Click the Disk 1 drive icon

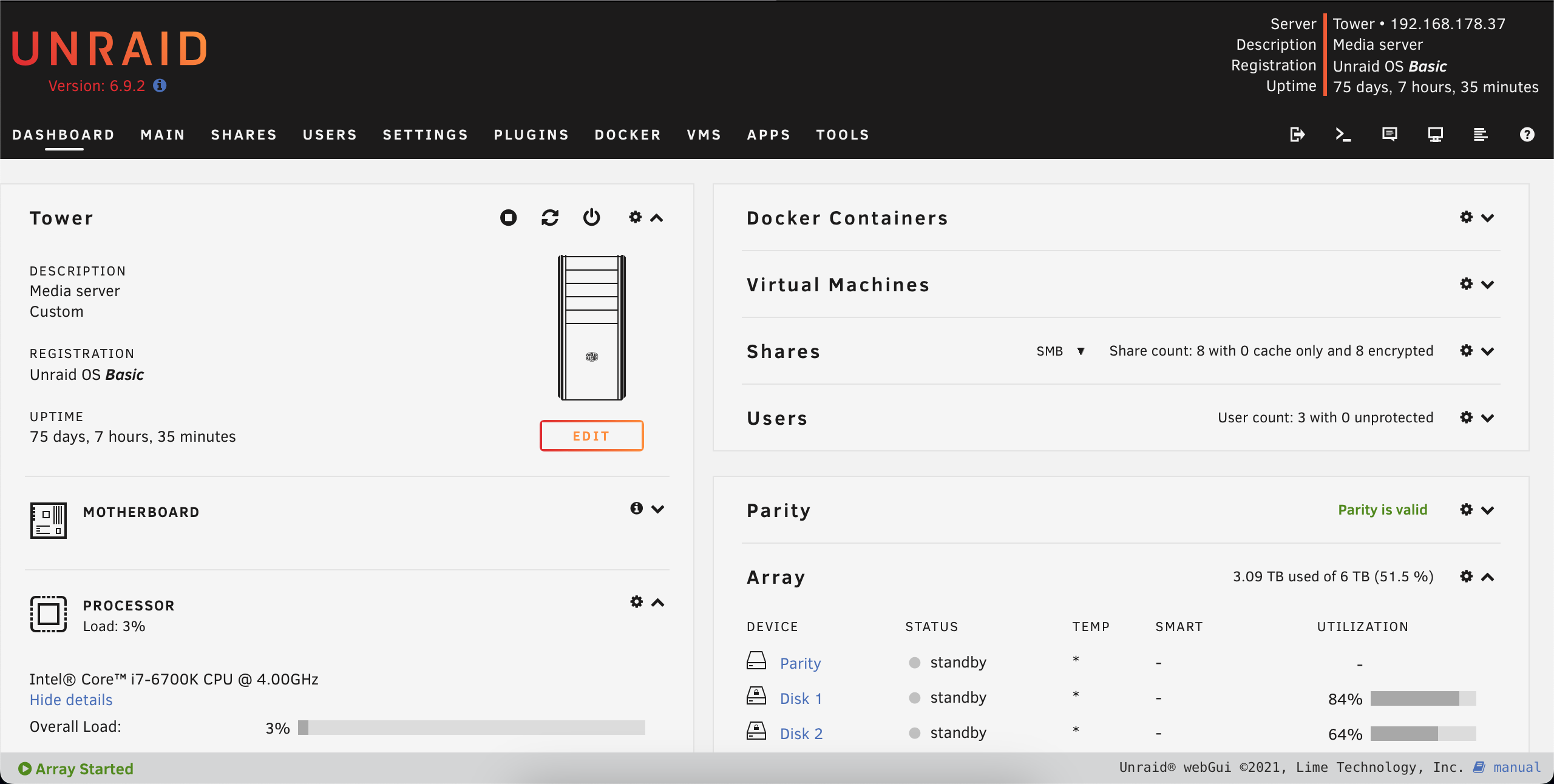(756, 695)
